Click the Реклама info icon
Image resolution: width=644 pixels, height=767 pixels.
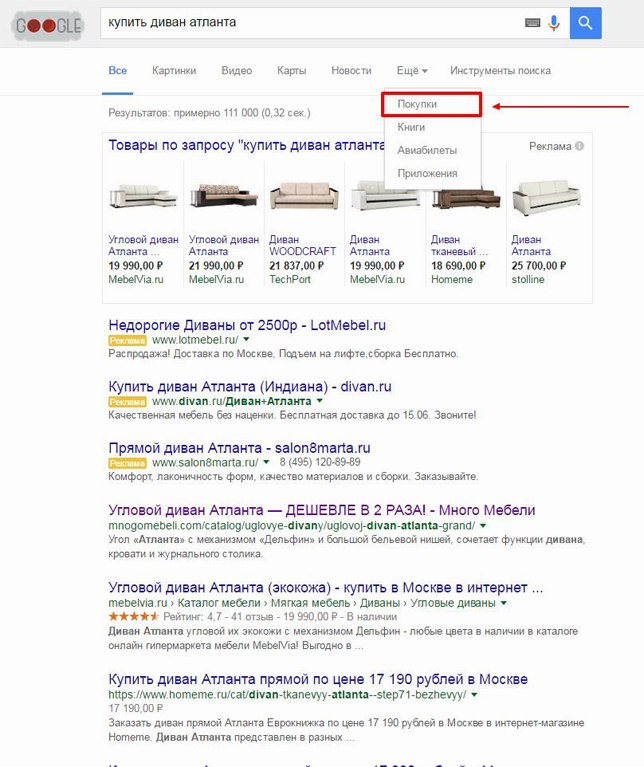click(x=579, y=146)
